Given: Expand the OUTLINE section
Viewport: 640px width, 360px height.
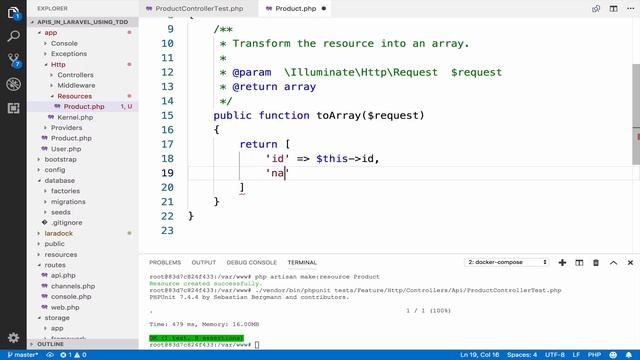Looking at the screenshot, I should [x=82, y=344].
